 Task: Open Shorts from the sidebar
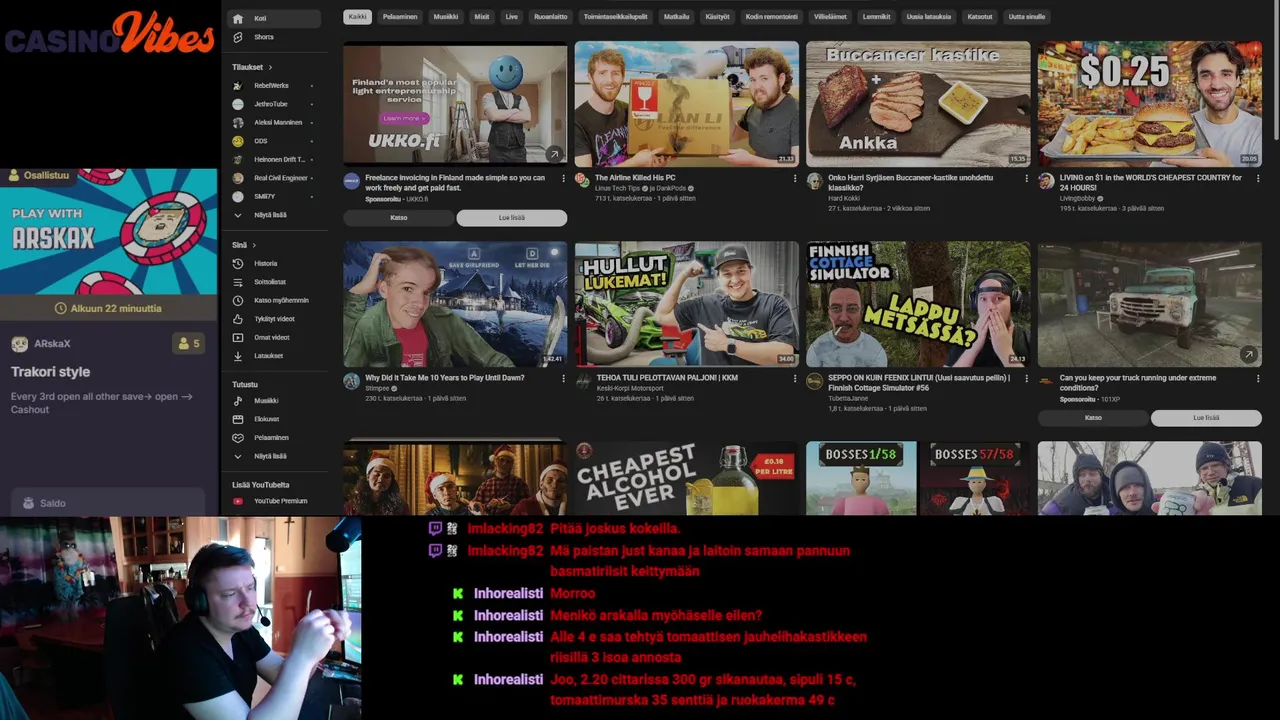(274, 37)
